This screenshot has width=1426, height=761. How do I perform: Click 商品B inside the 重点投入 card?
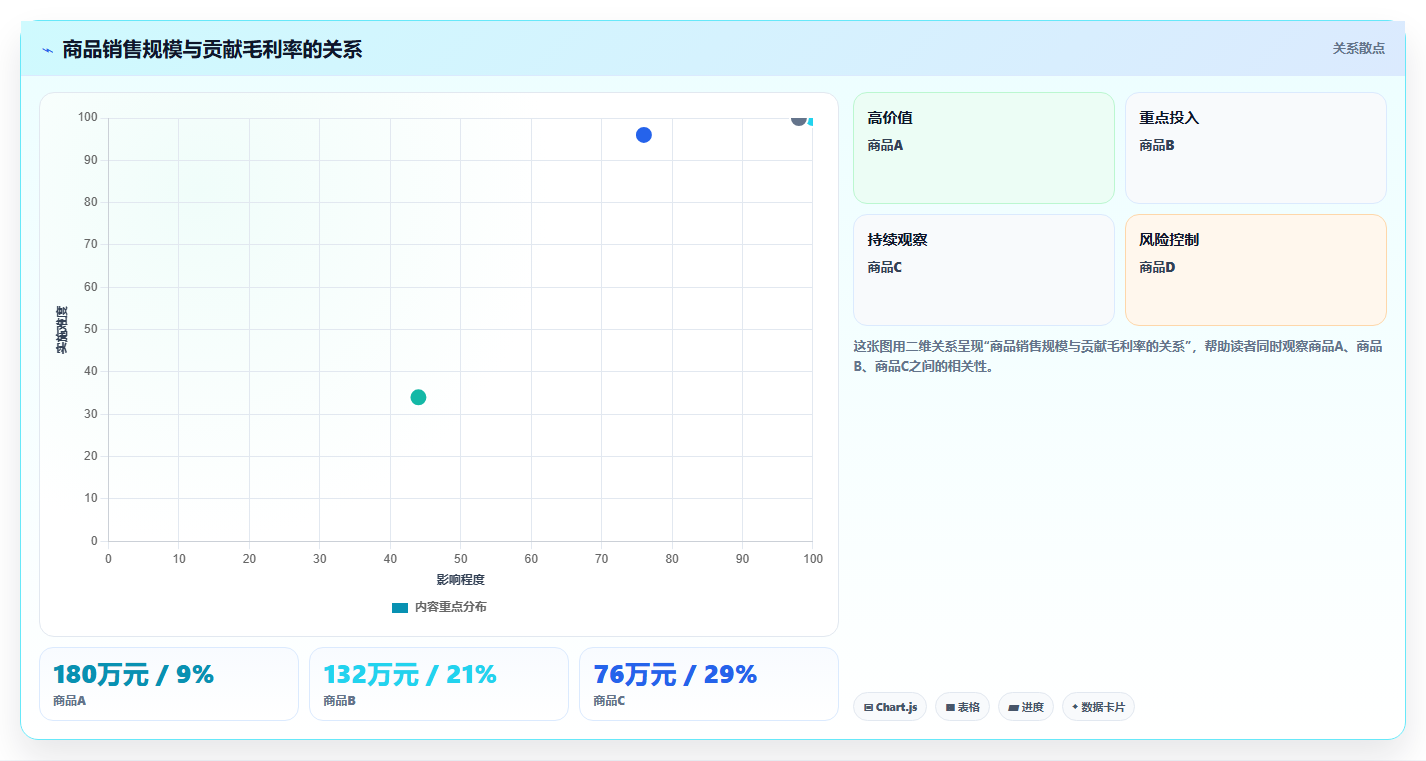coord(1157,145)
